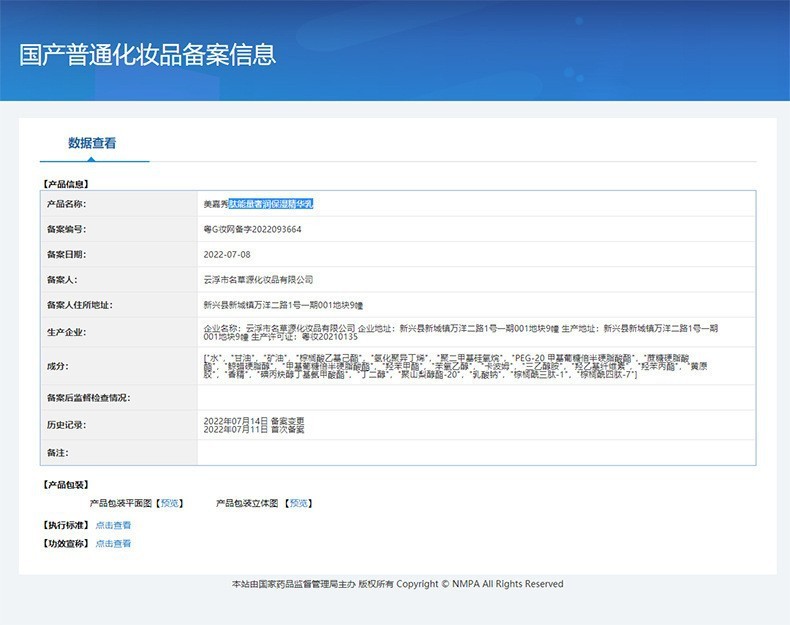Click the filer address 新兴县新城镇万洋二路1号

pyautogui.click(x=283, y=305)
